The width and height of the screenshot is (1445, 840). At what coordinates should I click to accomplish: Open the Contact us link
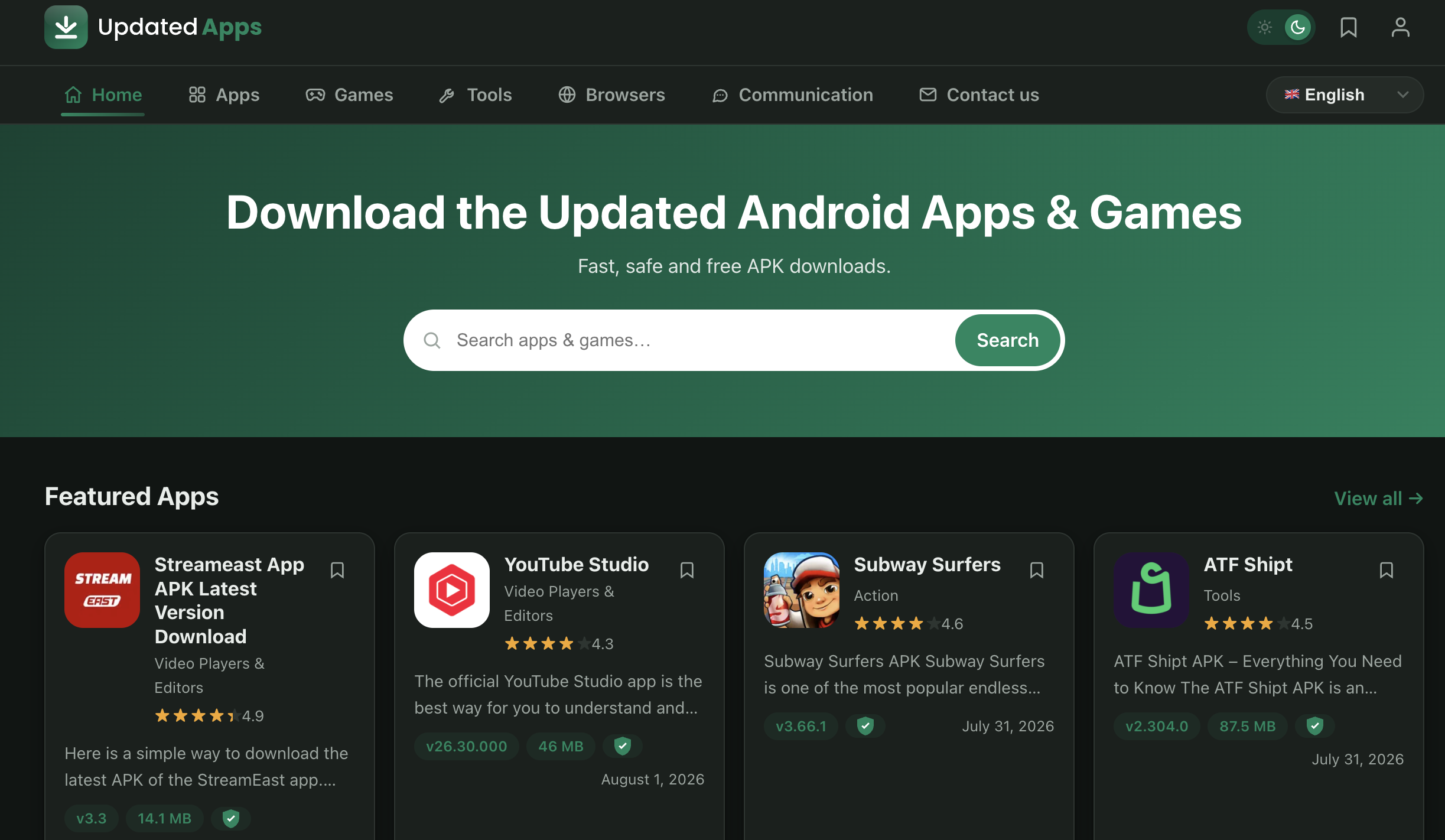click(979, 95)
